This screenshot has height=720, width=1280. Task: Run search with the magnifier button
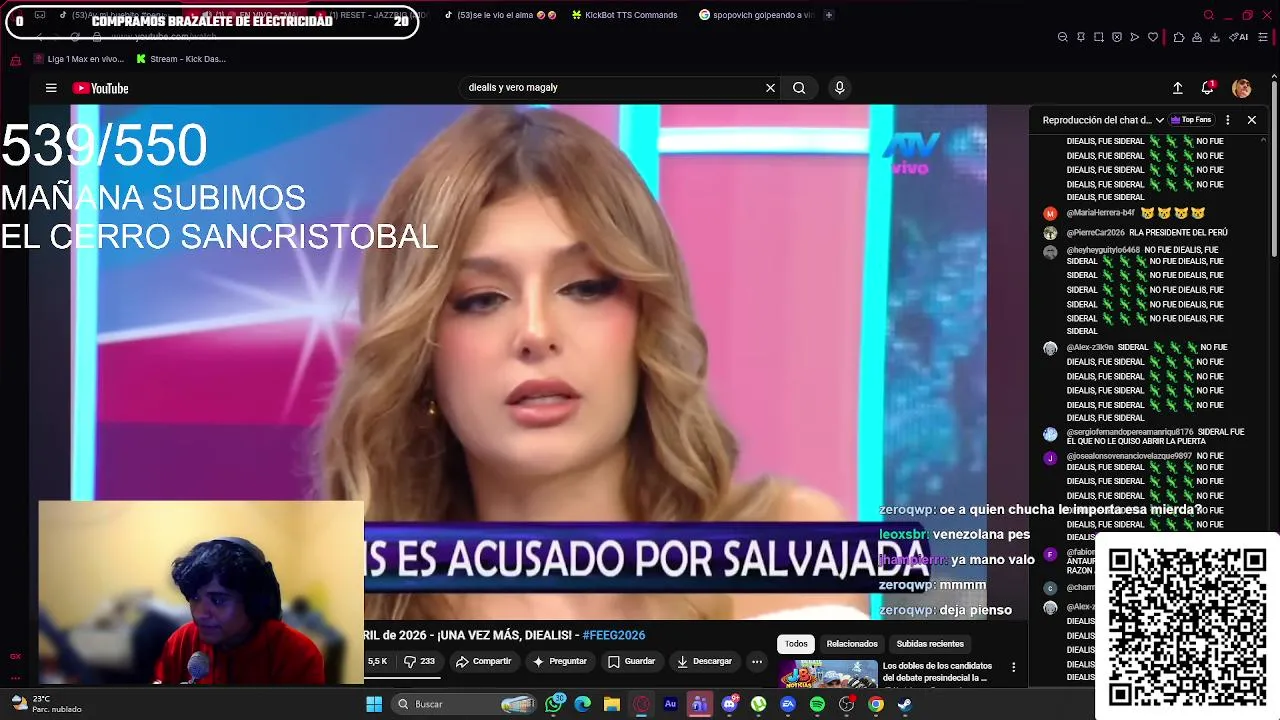pos(799,88)
